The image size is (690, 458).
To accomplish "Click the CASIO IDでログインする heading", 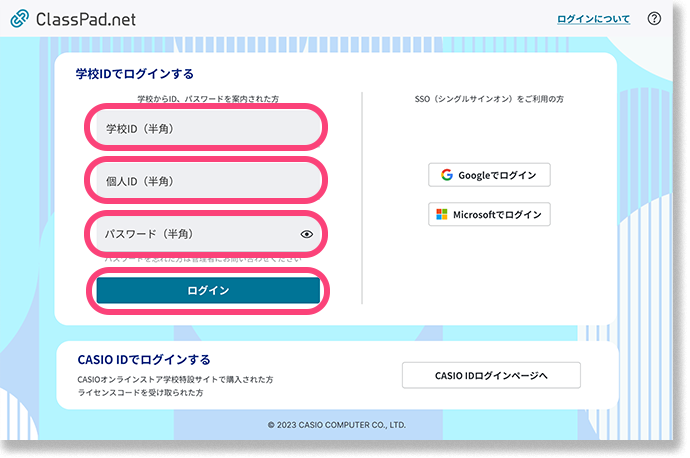I will [x=144, y=359].
